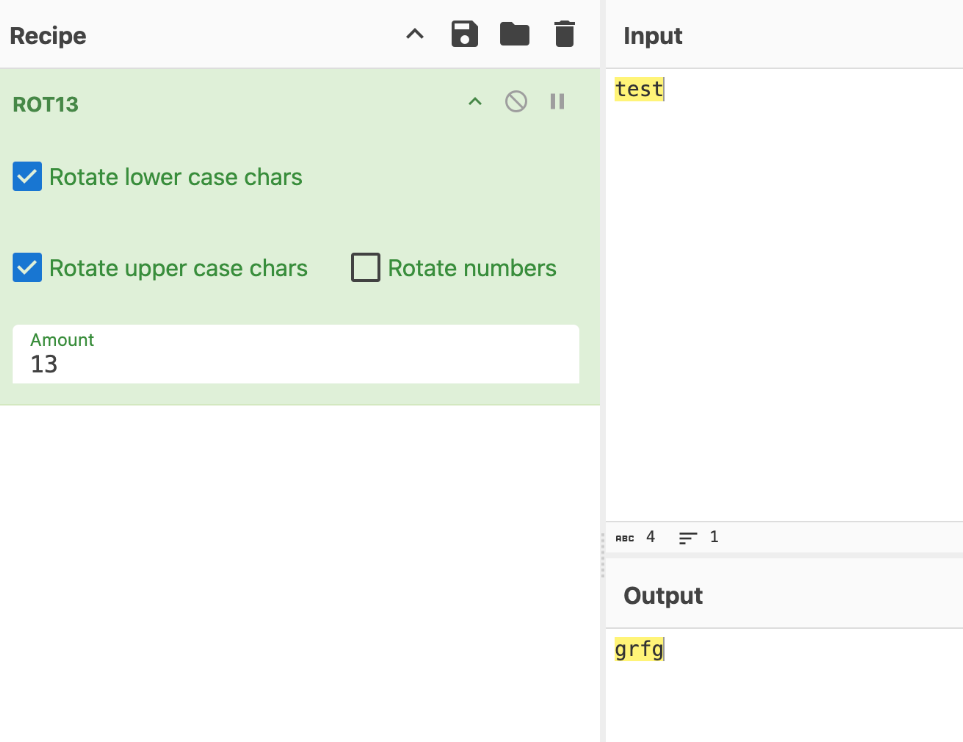Click the output text 'grfg'

point(639,649)
